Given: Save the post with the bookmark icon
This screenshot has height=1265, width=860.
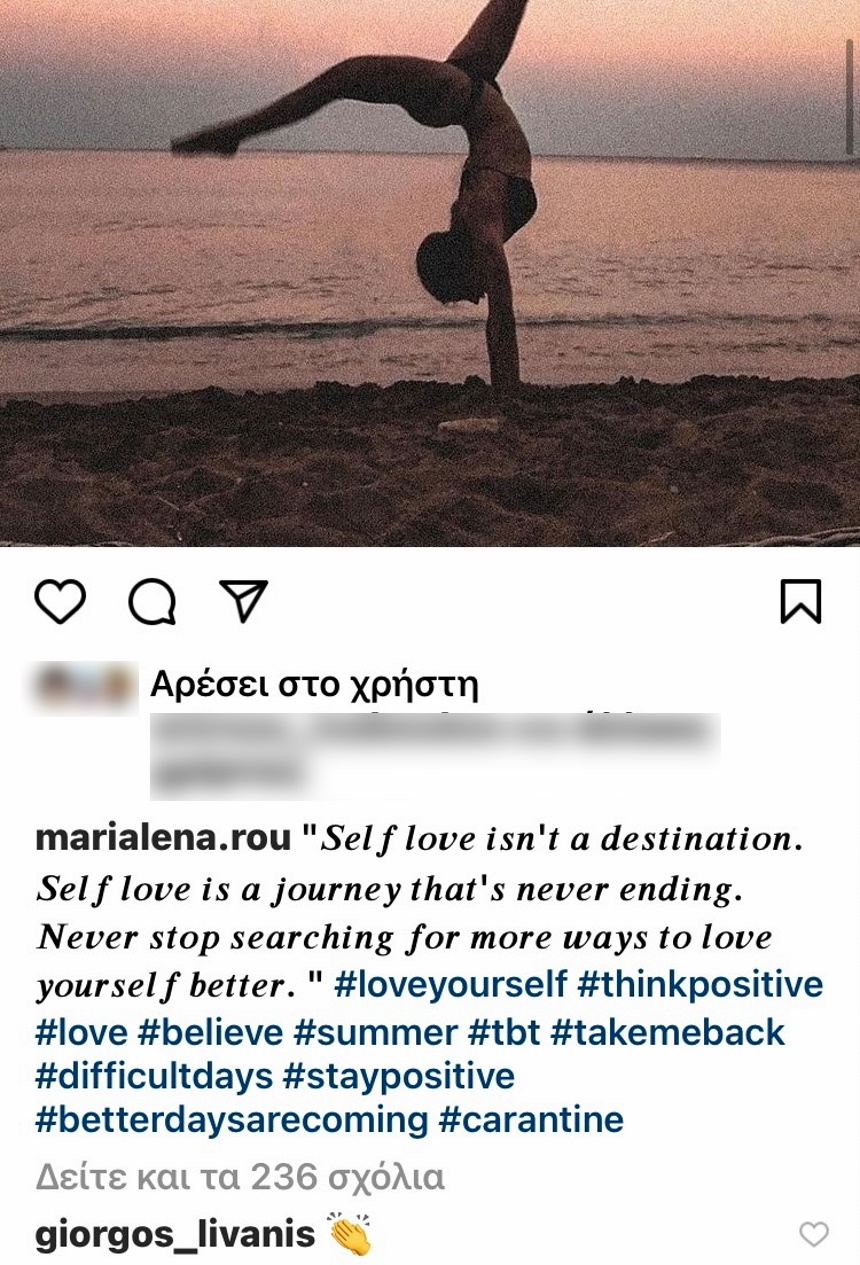Looking at the screenshot, I should pos(800,601).
